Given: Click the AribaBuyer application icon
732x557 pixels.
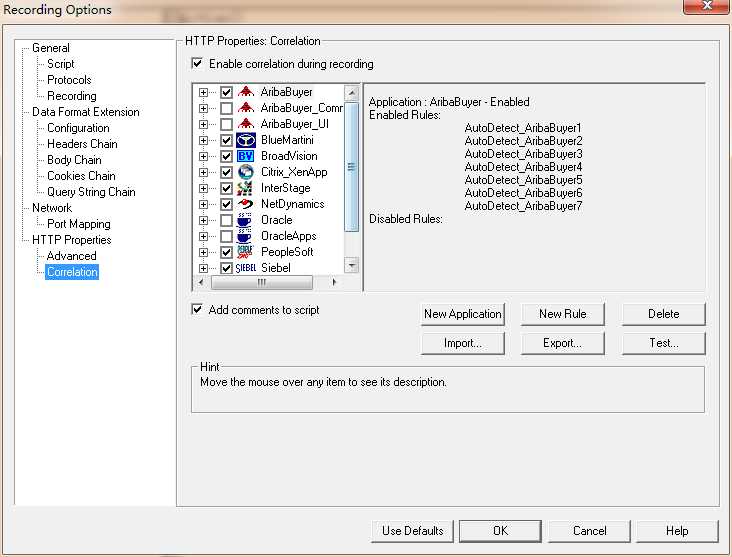Looking at the screenshot, I should [246, 92].
